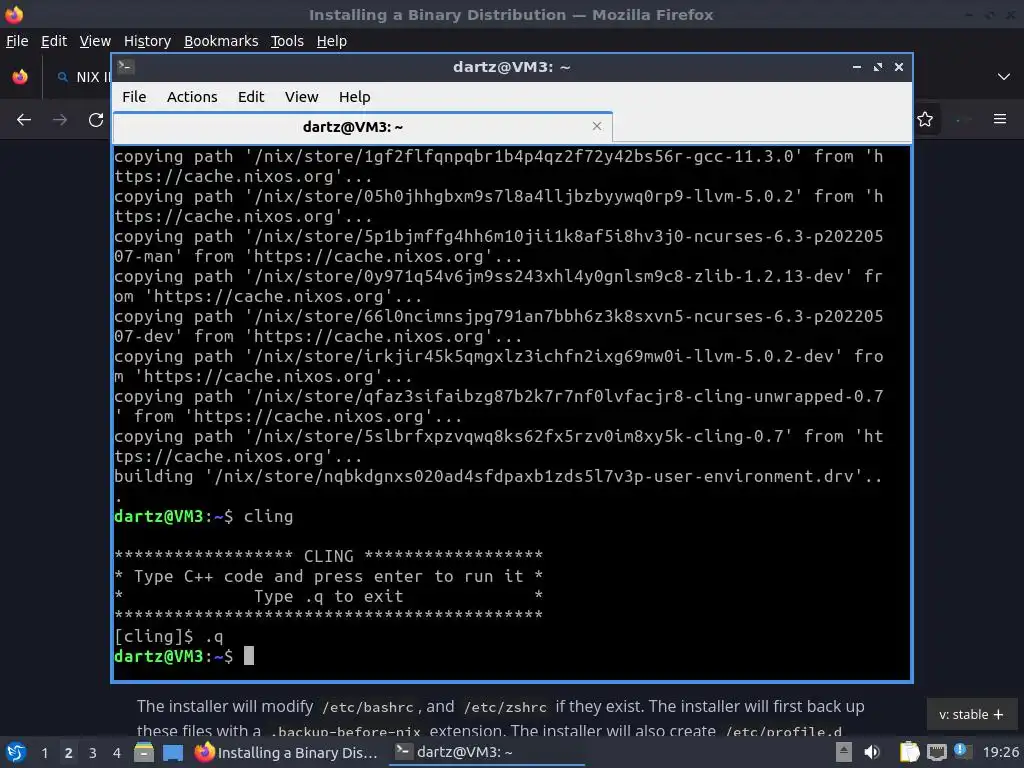The image size is (1024, 768).
Task: Open Firefox Help menu
Action: coord(332,41)
